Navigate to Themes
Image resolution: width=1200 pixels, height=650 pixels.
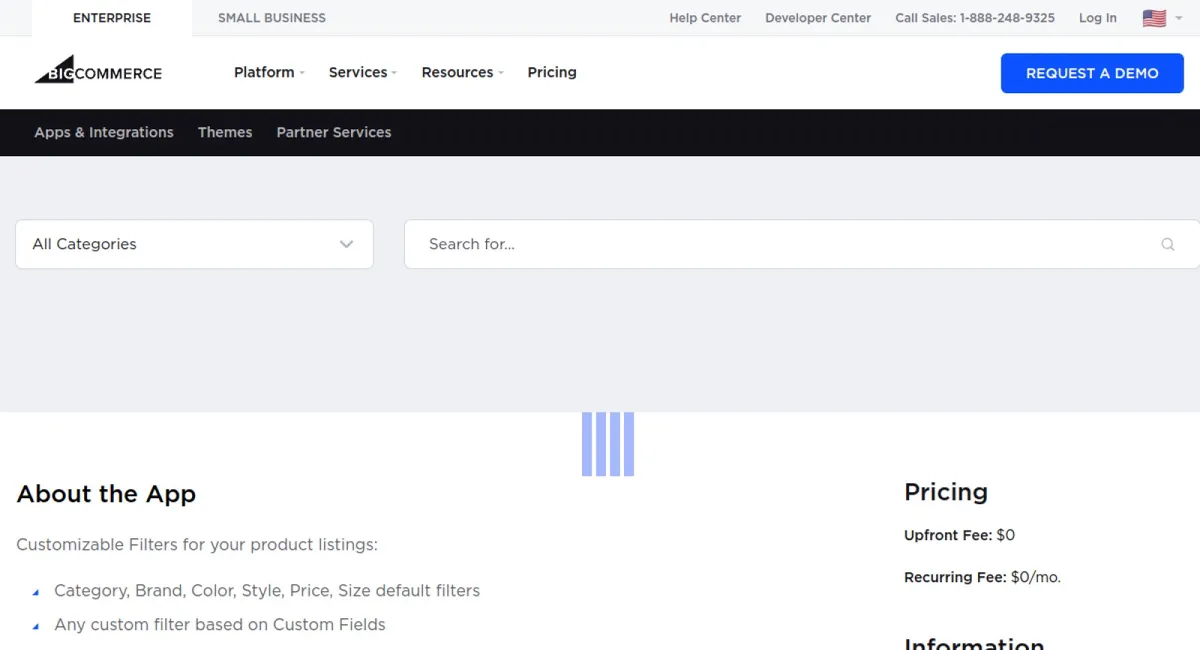[225, 132]
